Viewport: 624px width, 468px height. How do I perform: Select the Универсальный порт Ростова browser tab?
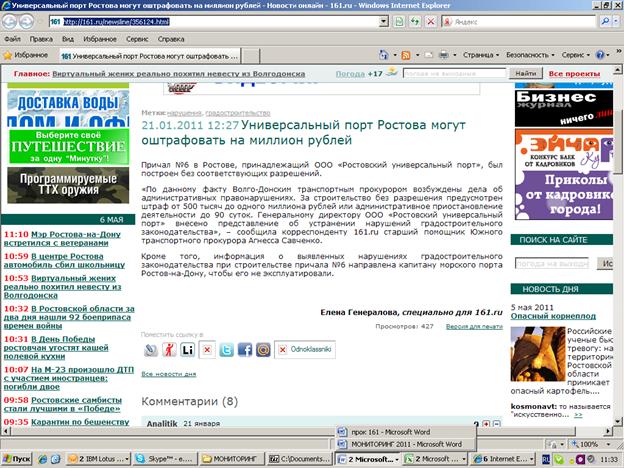pyautogui.click(x=150, y=56)
